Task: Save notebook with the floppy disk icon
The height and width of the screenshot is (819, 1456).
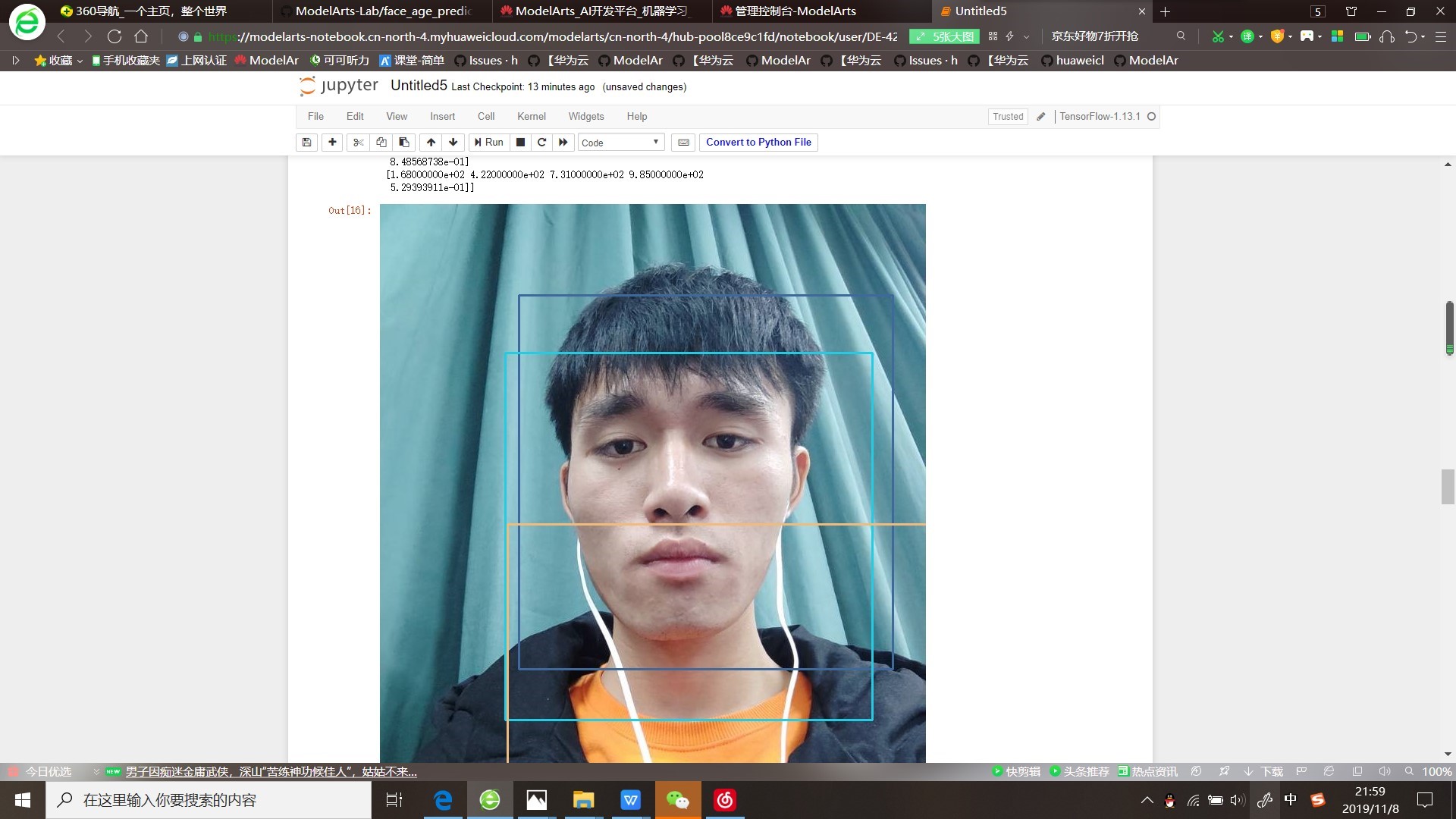Action: (x=306, y=142)
